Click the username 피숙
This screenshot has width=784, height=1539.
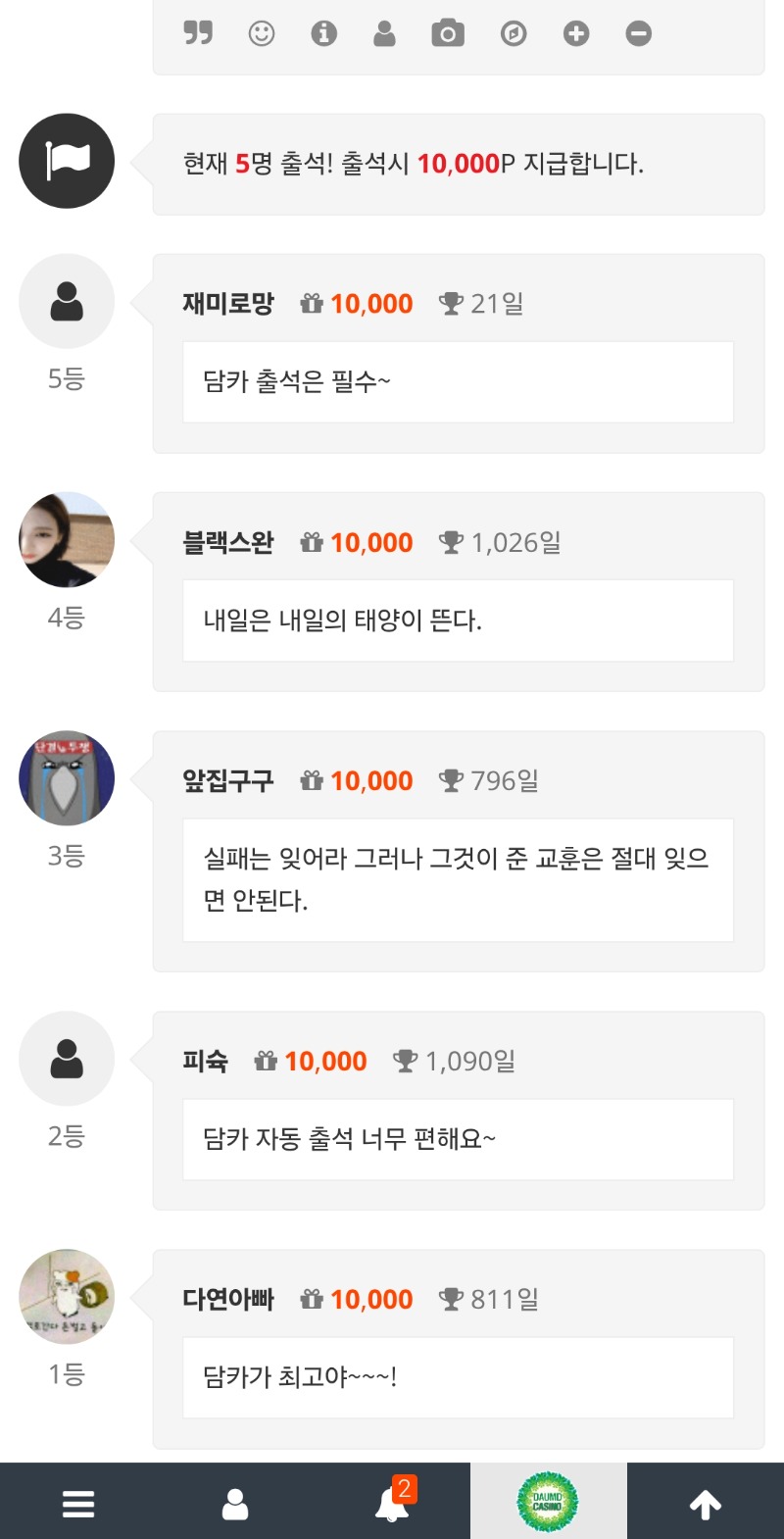point(206,1061)
